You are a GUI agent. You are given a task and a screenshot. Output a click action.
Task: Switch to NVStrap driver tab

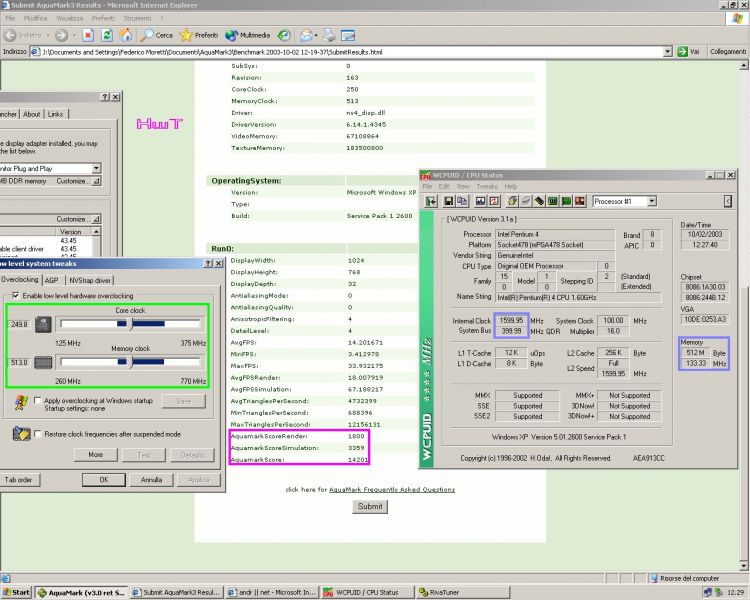point(90,280)
